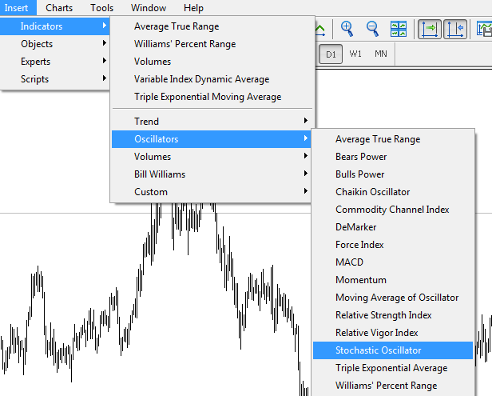Open the Window menu
This screenshot has height=397, width=504.
click(148, 7)
